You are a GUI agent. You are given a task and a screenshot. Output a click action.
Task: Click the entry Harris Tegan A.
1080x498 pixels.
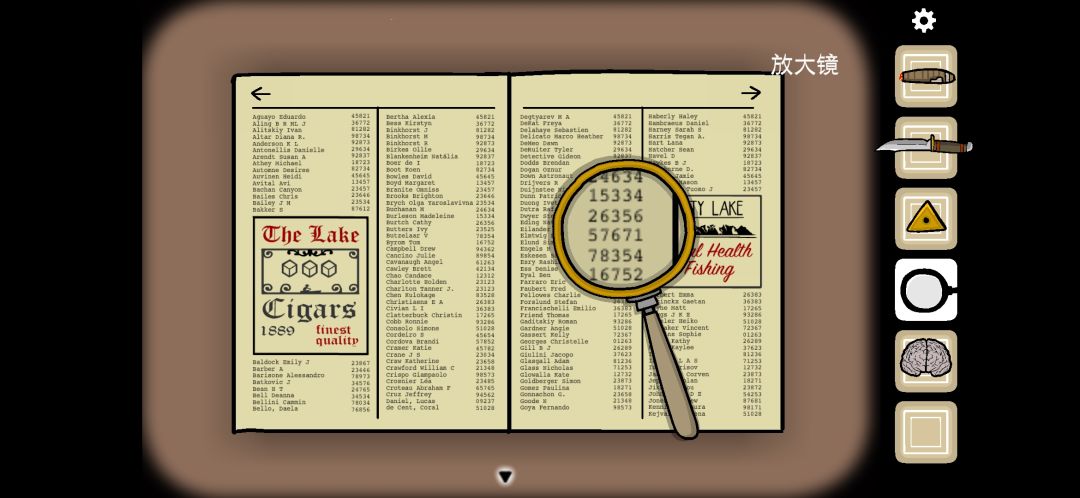676,136
